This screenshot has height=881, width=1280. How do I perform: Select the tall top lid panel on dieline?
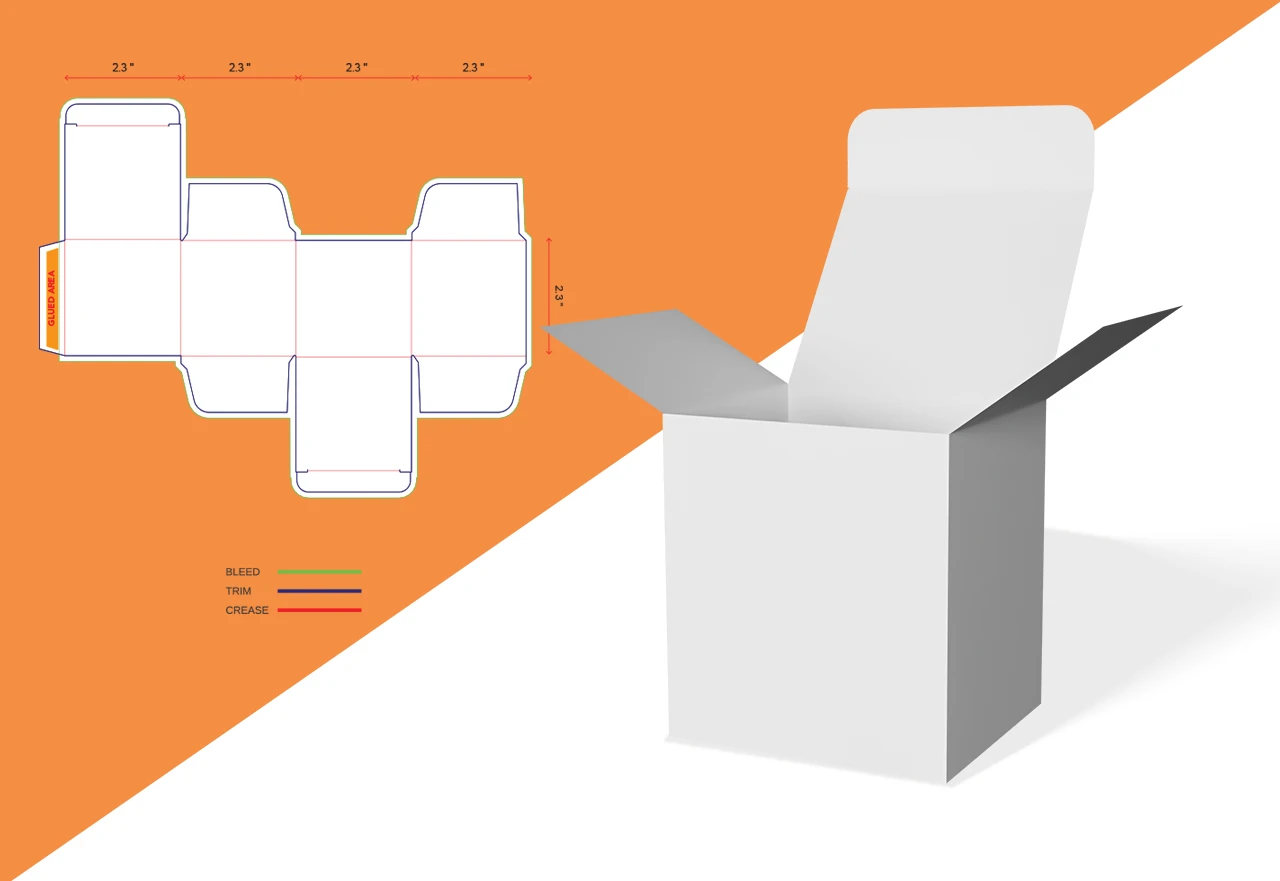122,180
